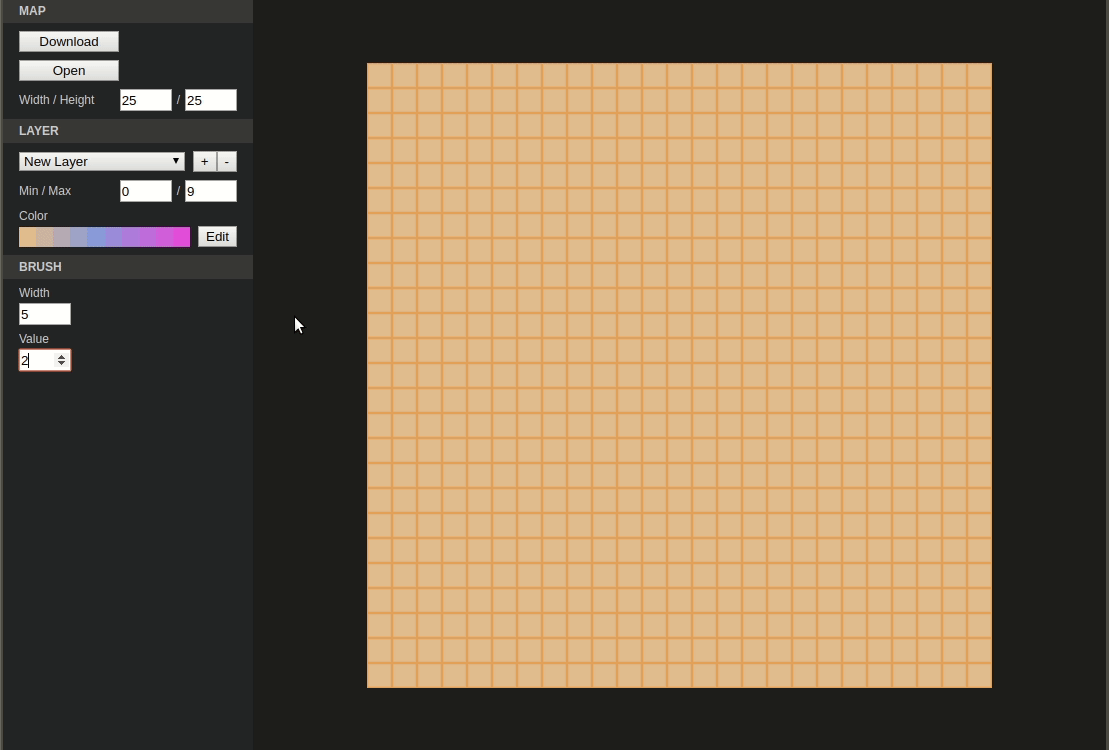
Task: Click the plus button to add layer
Action: (x=204, y=161)
